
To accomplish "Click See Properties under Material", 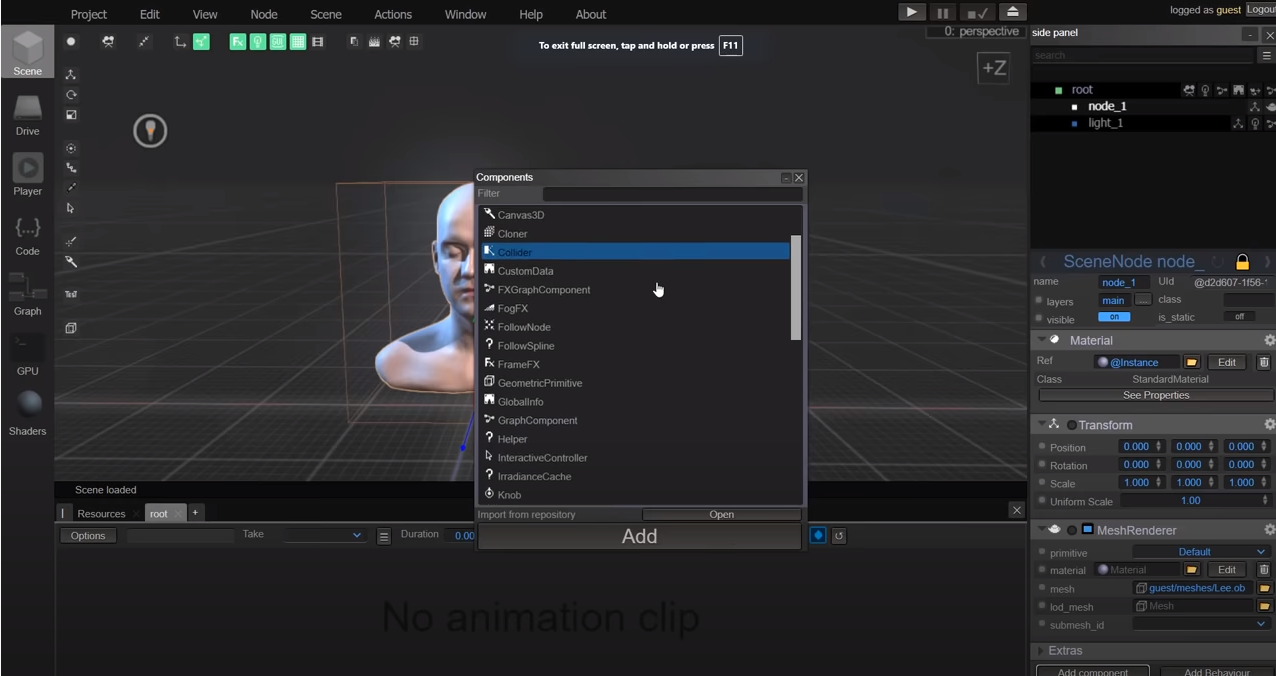I will tap(1156, 394).
